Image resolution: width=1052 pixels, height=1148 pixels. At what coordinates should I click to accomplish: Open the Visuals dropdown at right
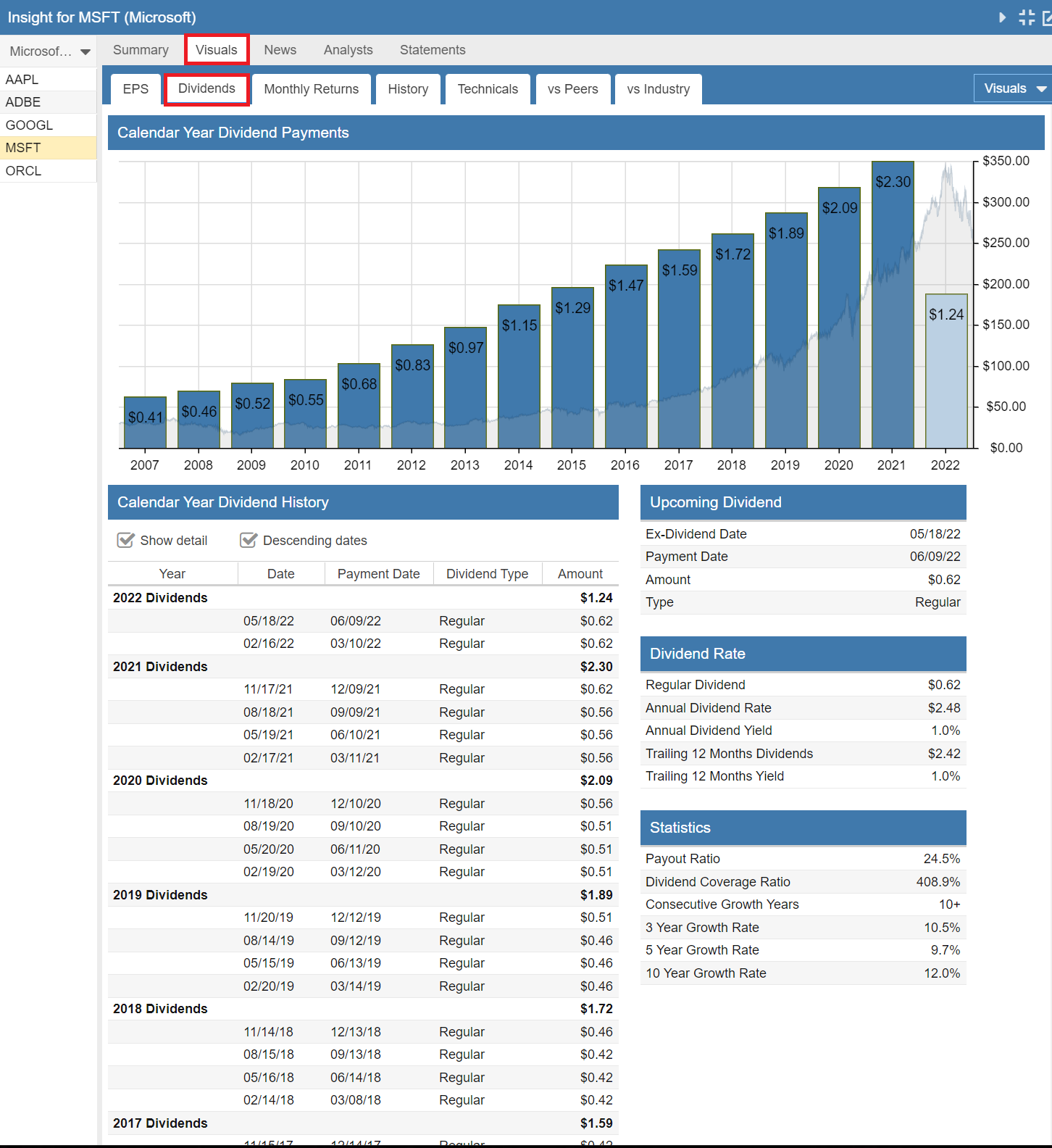(x=1013, y=88)
